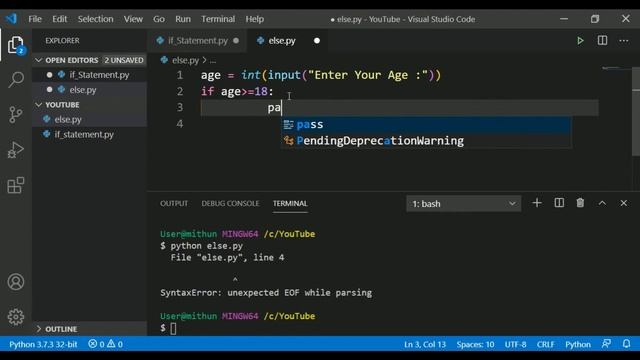The width and height of the screenshot is (640, 360).
Task: Switch to the Terminal panel tab
Action: click(290, 203)
